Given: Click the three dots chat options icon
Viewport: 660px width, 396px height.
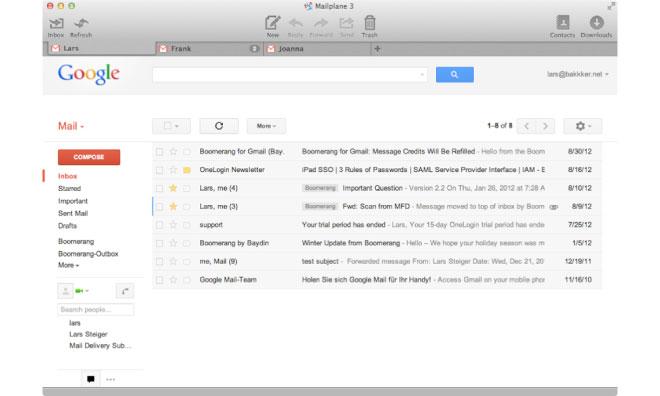Looking at the screenshot, I should [x=111, y=379].
